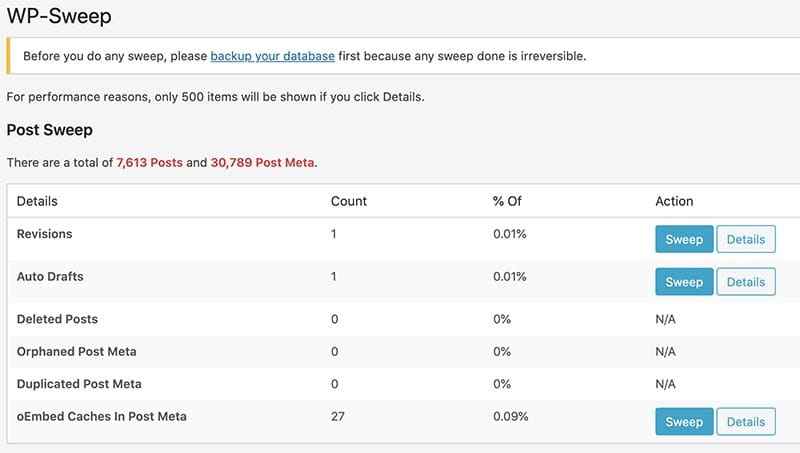
Task: Select the Deleted Posts row label
Action: (57, 319)
